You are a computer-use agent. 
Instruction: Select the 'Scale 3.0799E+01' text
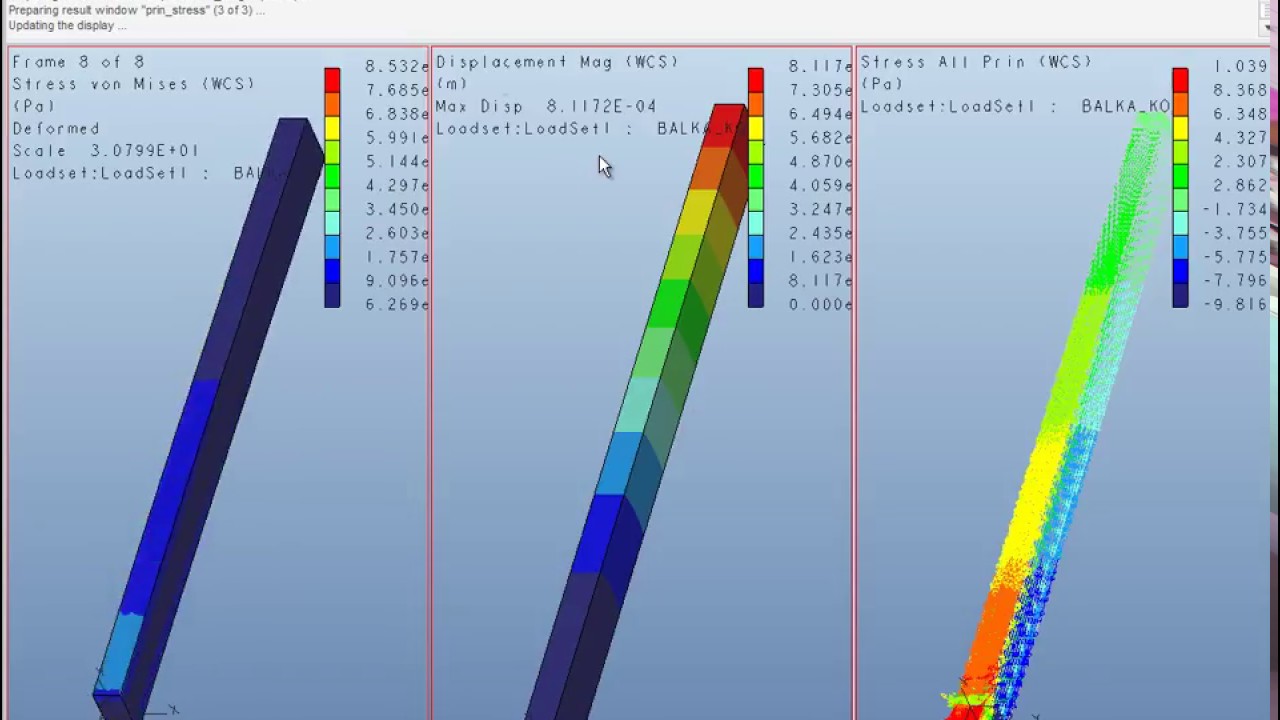pyautogui.click(x=105, y=151)
